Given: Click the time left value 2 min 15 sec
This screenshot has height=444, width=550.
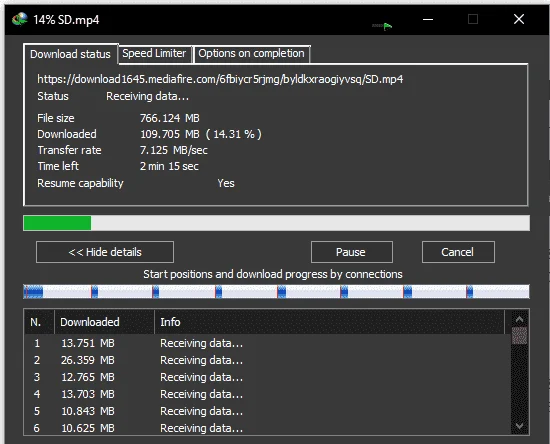Looking at the screenshot, I should tap(169, 166).
